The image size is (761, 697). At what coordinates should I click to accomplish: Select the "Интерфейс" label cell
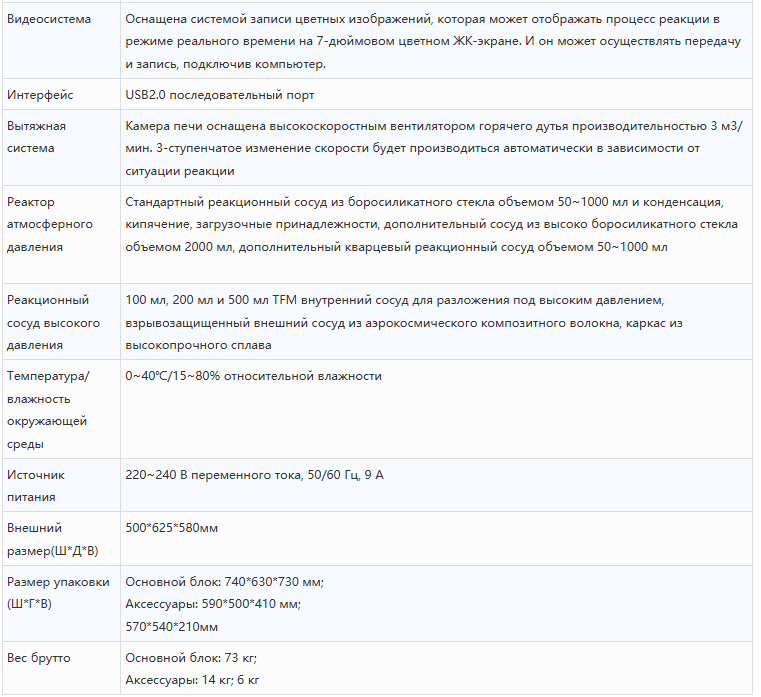coord(39,95)
